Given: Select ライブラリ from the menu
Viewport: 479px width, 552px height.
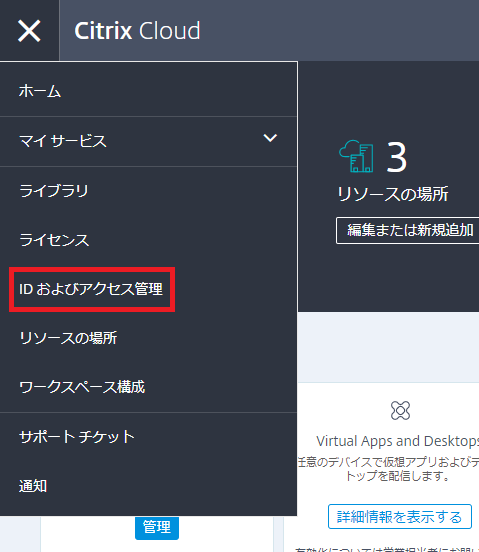Looking at the screenshot, I should [149, 191].
